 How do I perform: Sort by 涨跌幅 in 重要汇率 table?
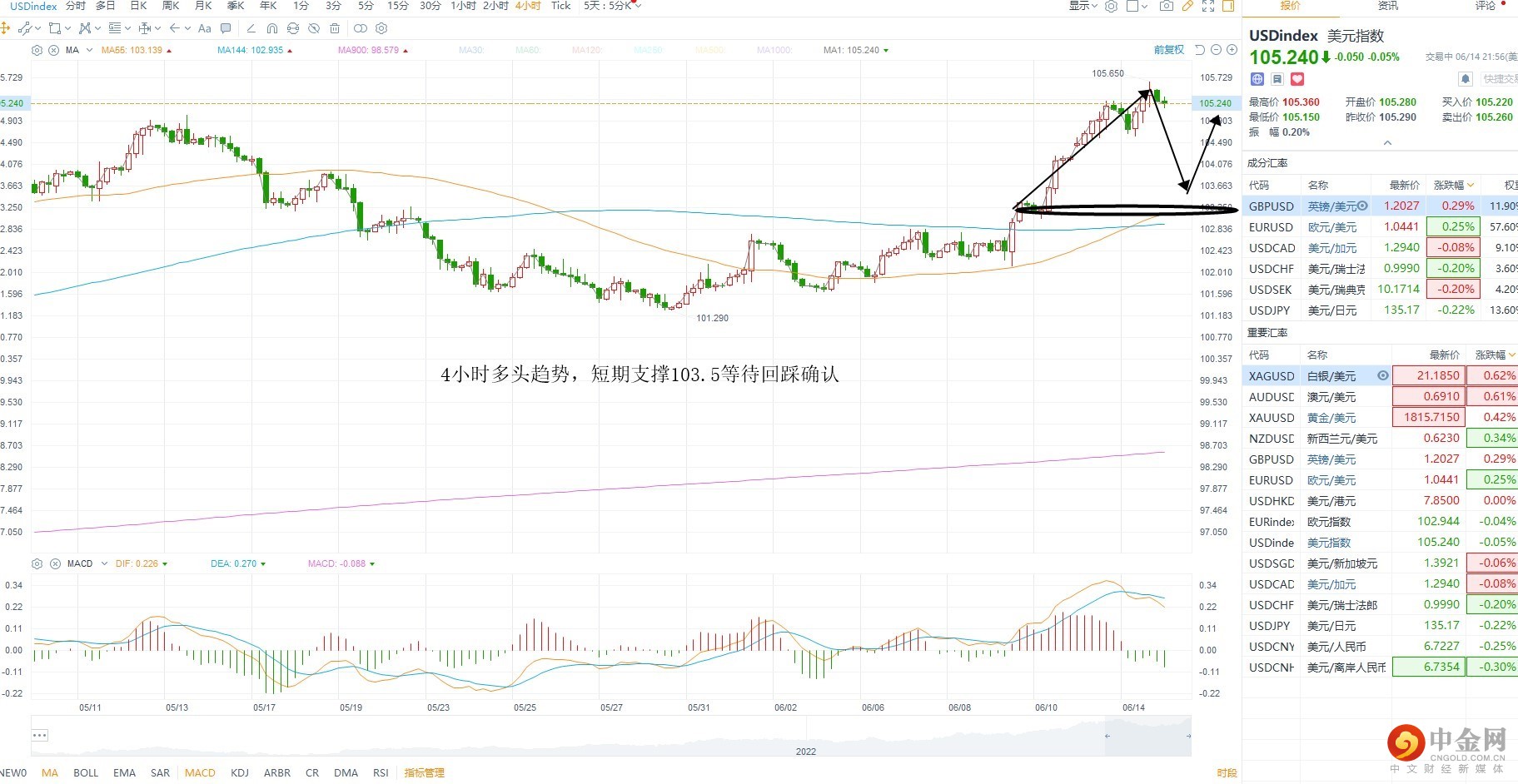(x=1496, y=355)
